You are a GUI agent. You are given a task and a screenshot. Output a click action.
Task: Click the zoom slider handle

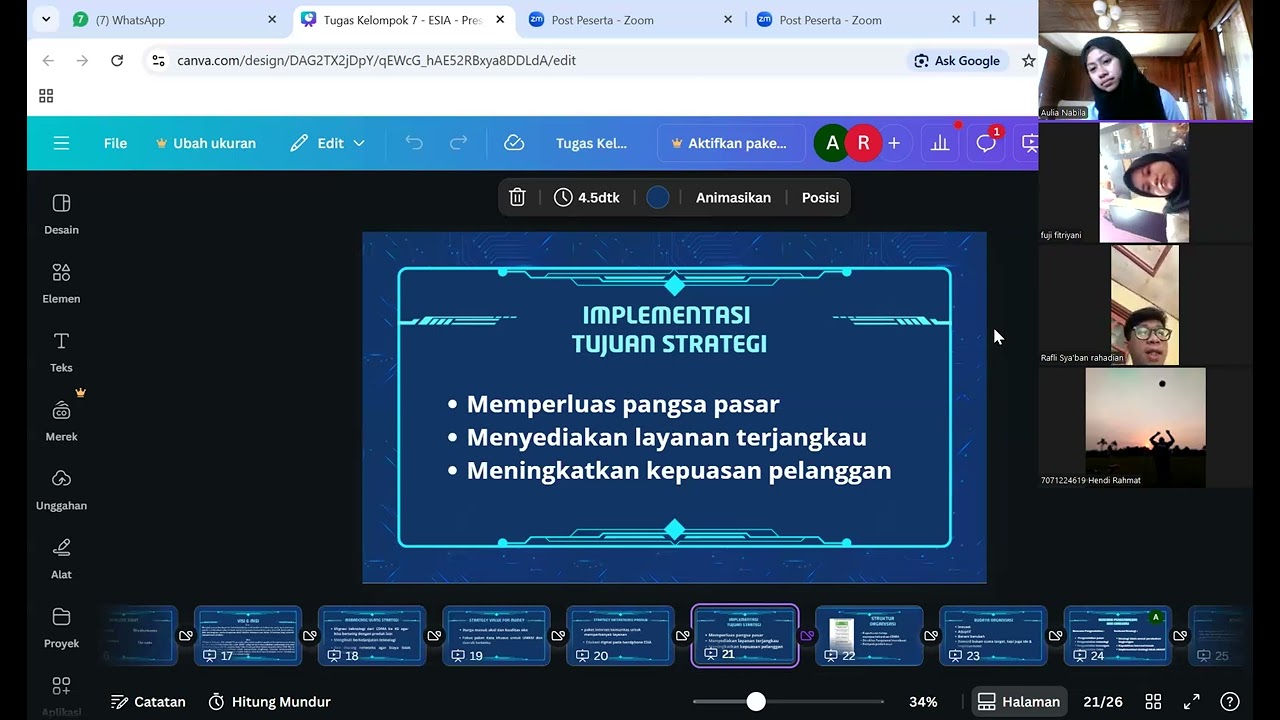pos(756,702)
